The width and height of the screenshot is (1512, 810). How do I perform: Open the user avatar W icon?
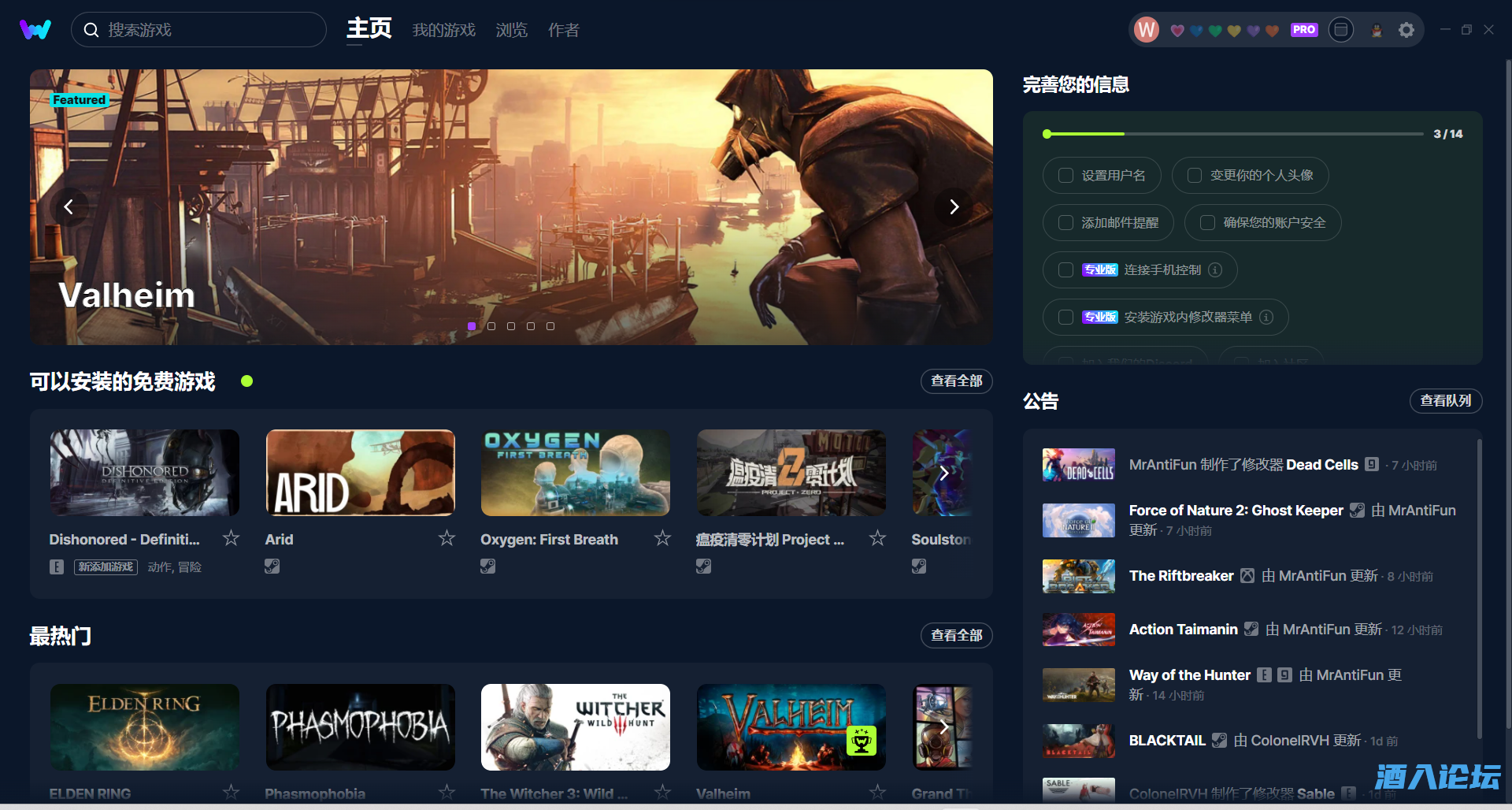coord(1146,30)
